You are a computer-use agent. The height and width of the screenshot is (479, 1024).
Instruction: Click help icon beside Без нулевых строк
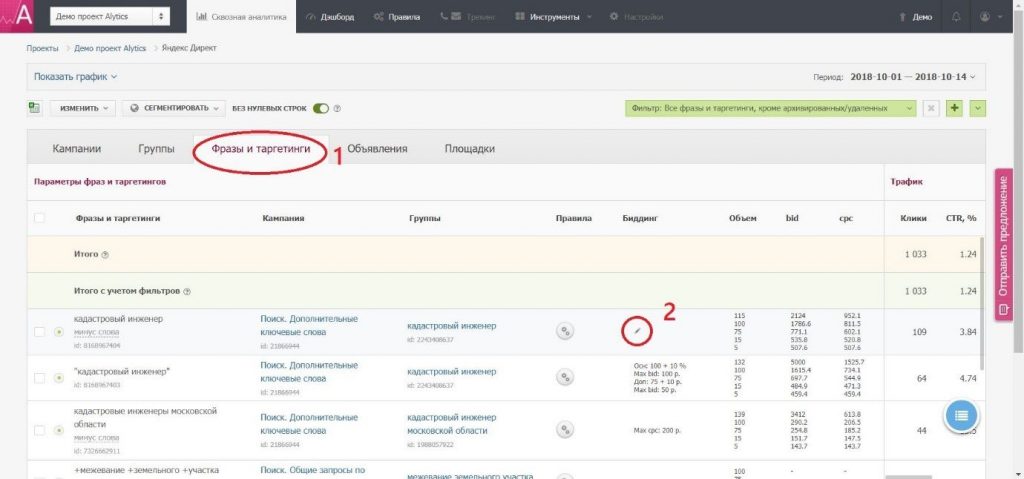(337, 108)
